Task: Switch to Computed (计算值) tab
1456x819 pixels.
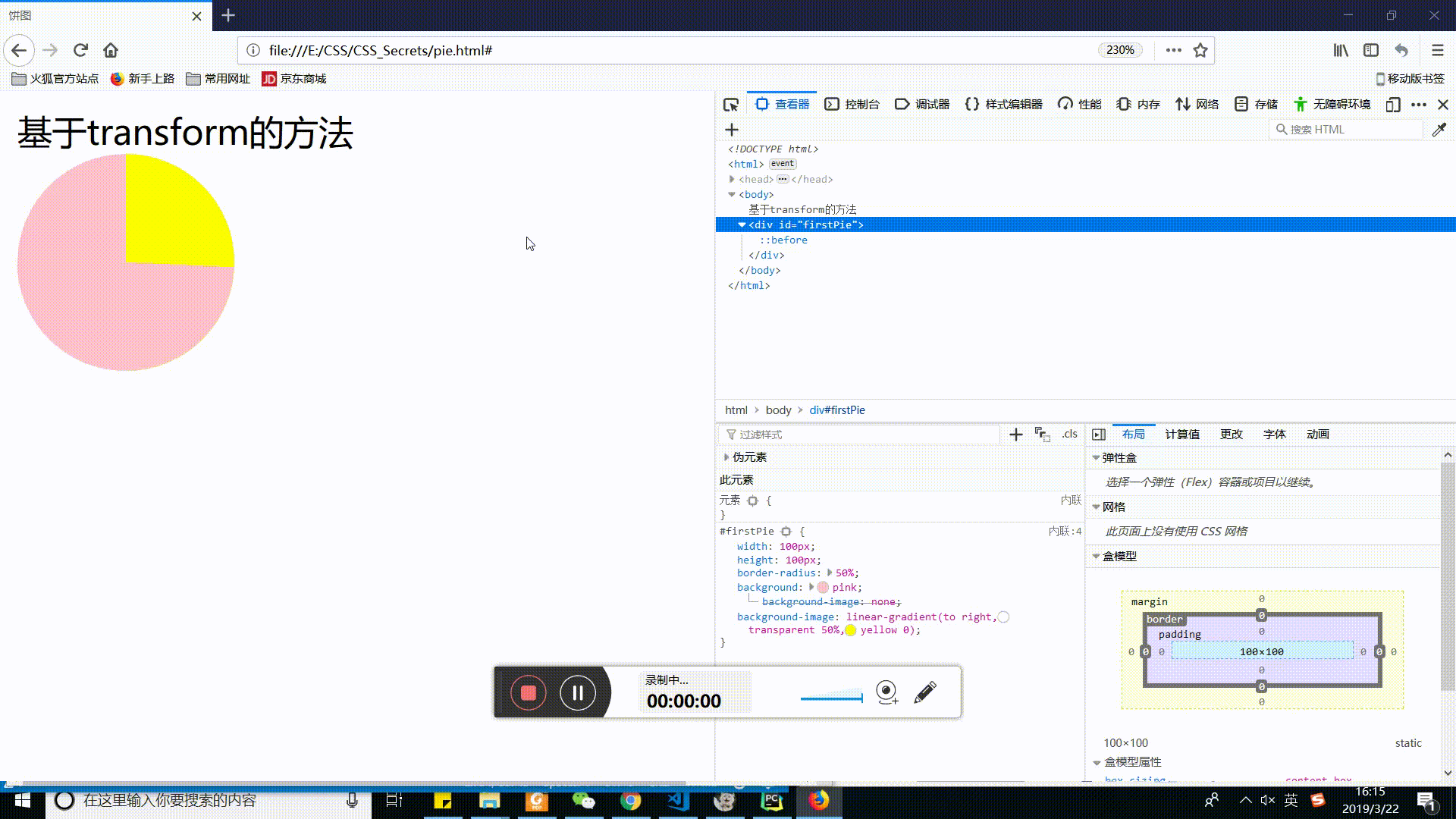Action: (1182, 435)
